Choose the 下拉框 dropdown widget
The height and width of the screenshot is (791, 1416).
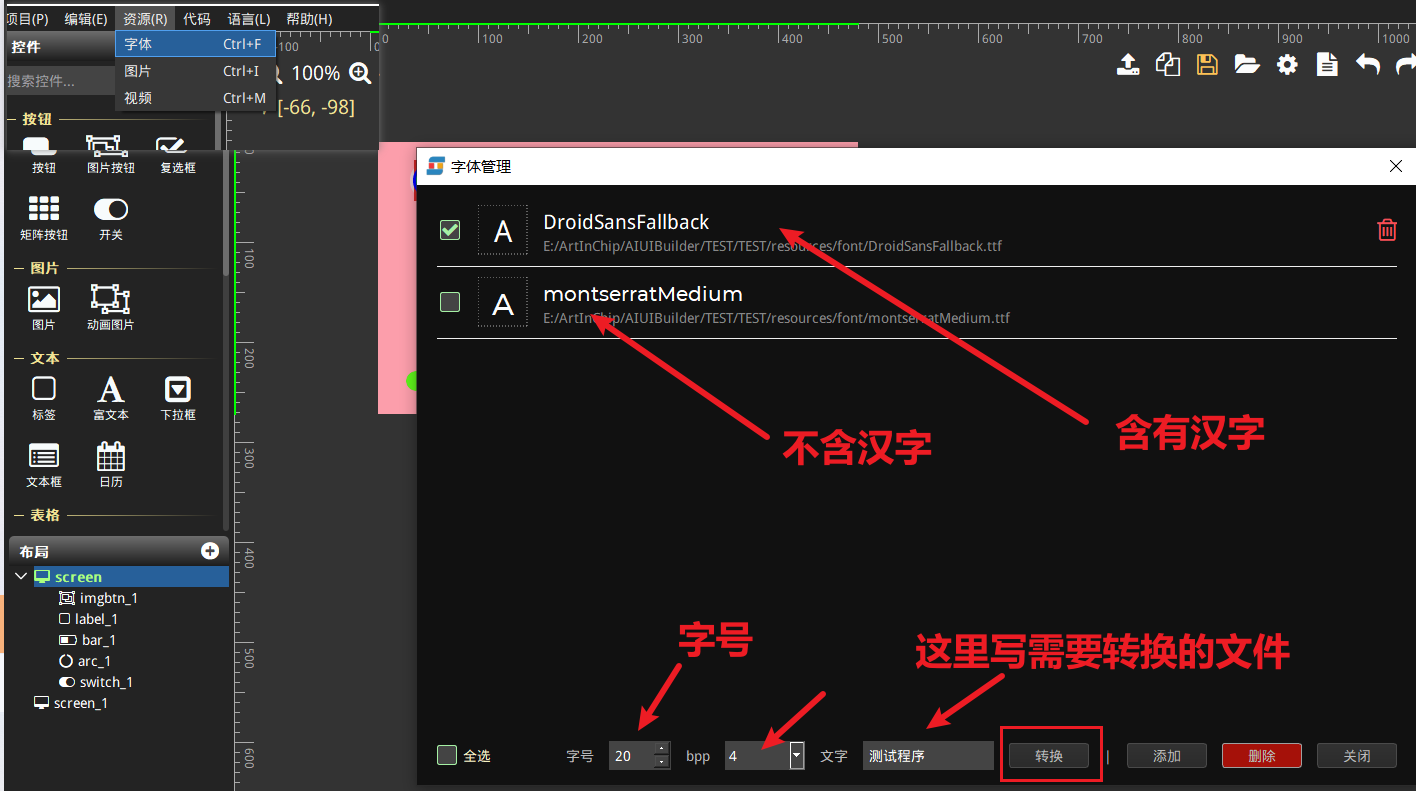point(178,398)
